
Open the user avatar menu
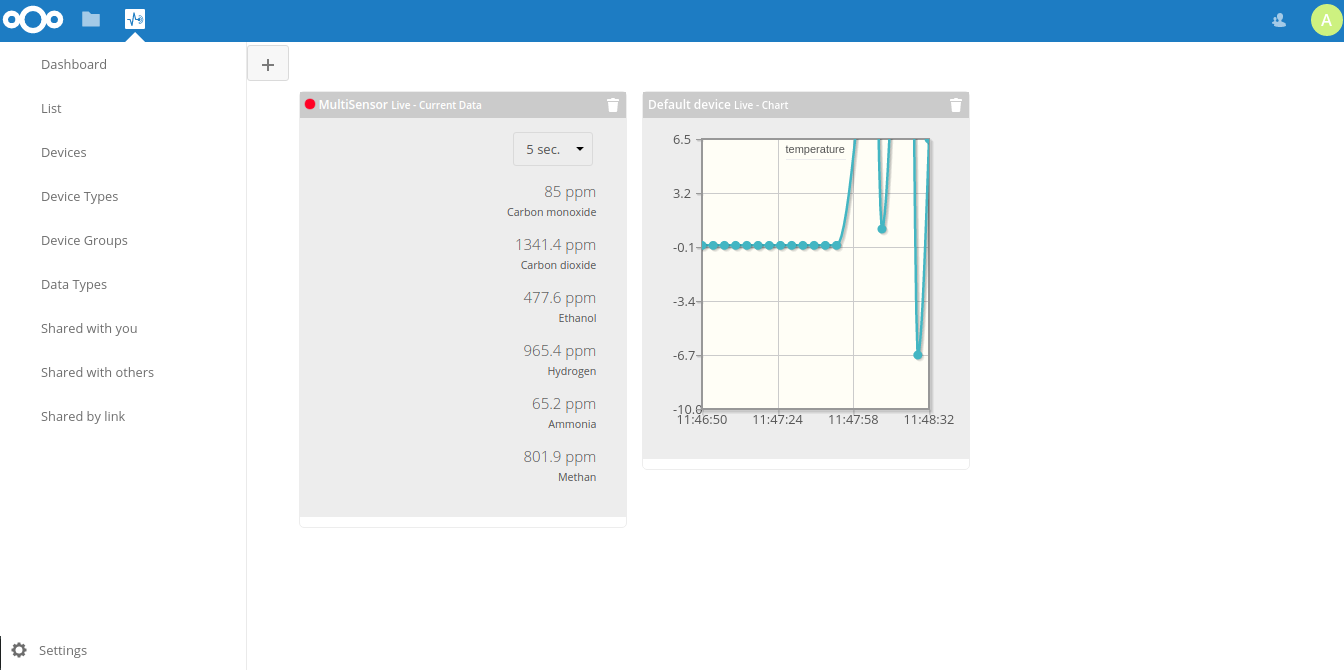(1325, 19)
